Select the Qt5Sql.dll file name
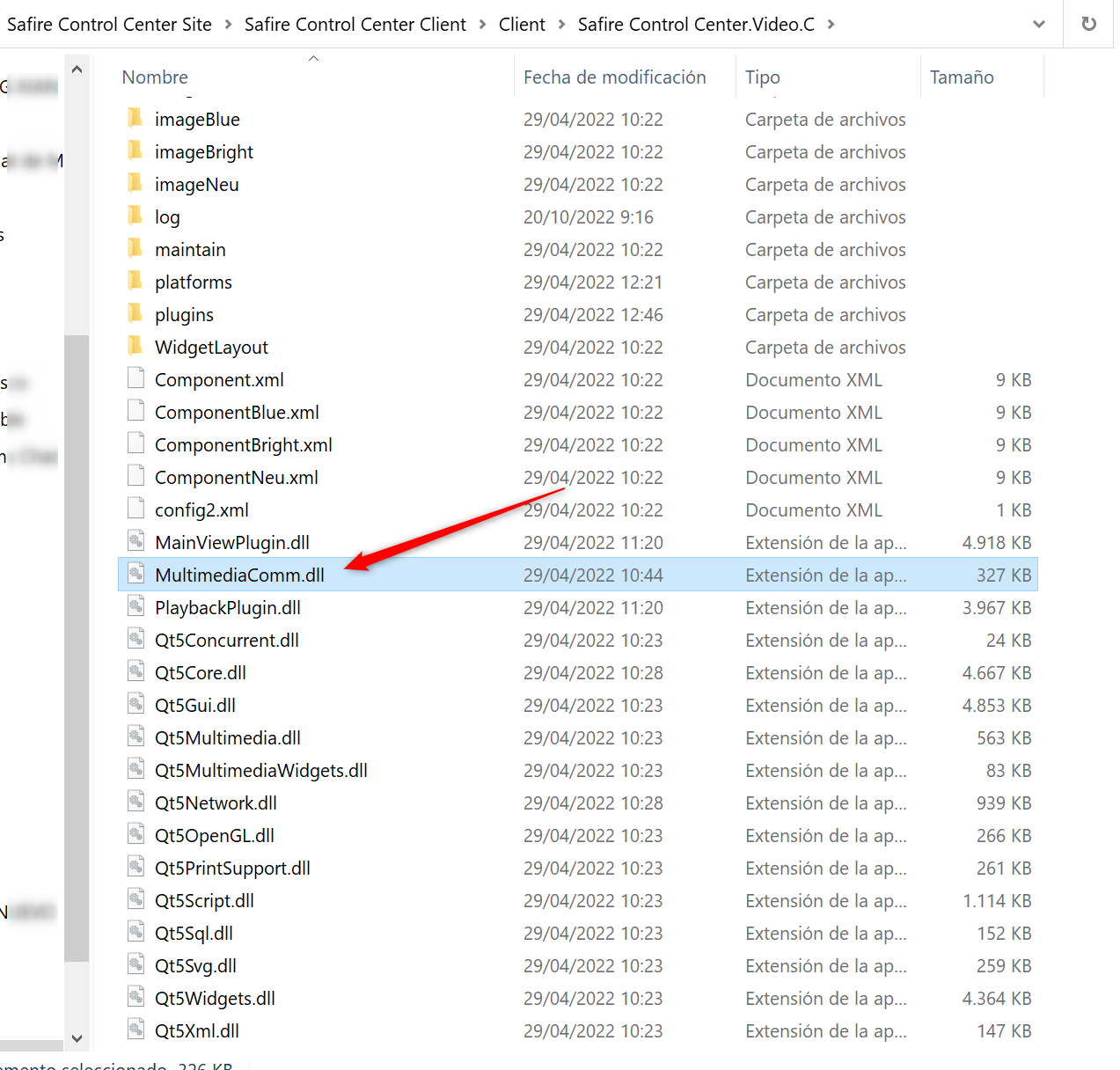 tap(194, 934)
